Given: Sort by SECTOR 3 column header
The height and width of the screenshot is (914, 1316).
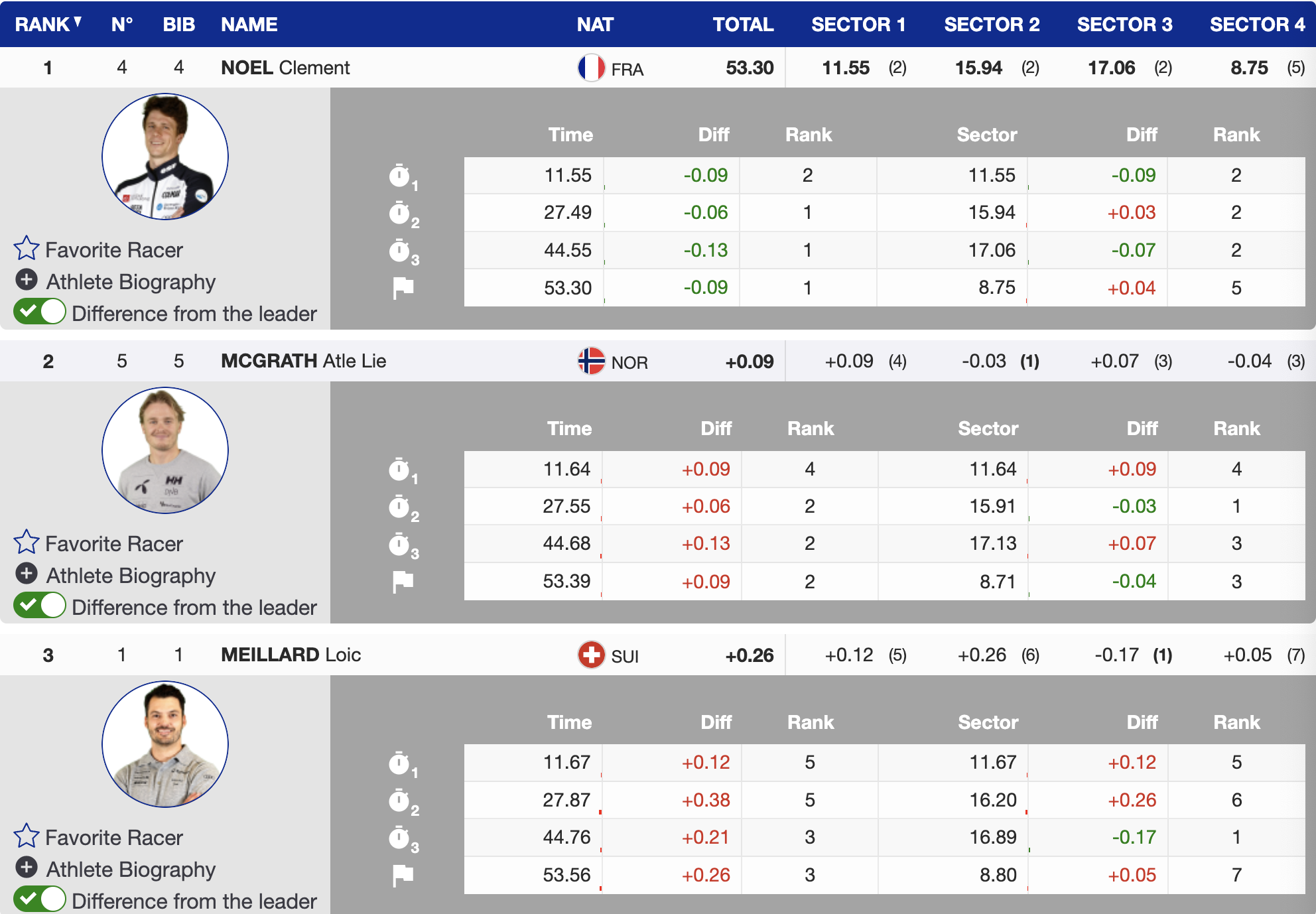Looking at the screenshot, I should [x=1124, y=25].
